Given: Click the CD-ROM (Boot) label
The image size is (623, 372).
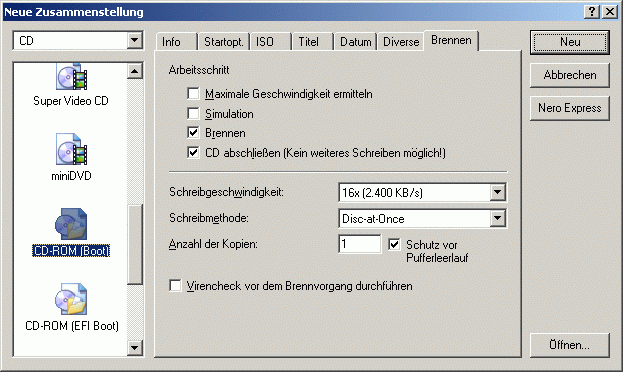Looking at the screenshot, I should [71, 251].
